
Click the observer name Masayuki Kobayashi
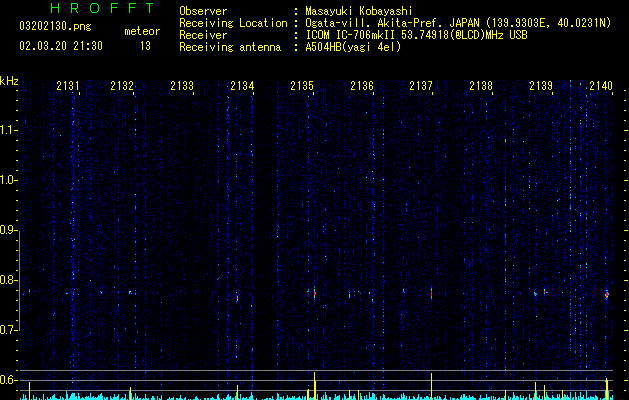(359, 11)
